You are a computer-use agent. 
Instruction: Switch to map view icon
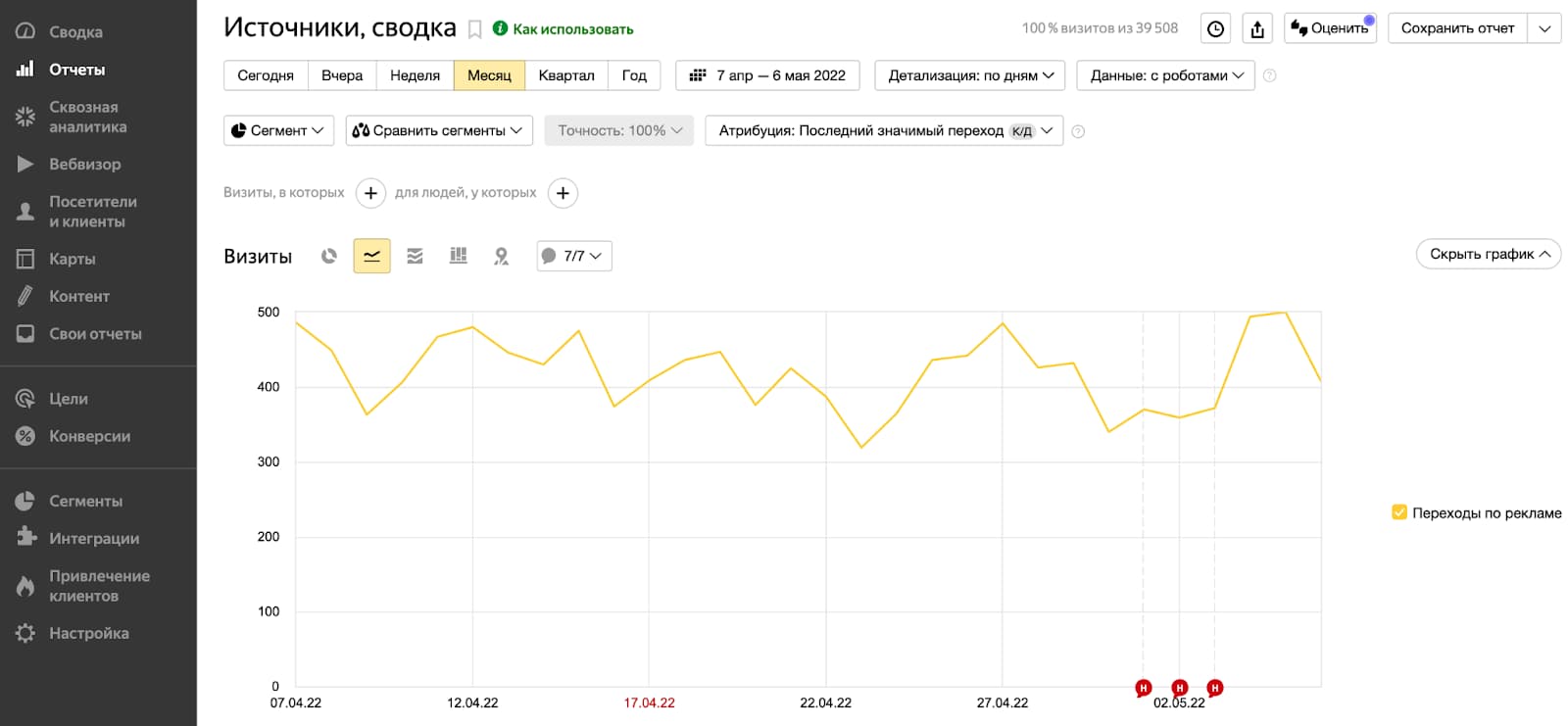click(x=501, y=256)
